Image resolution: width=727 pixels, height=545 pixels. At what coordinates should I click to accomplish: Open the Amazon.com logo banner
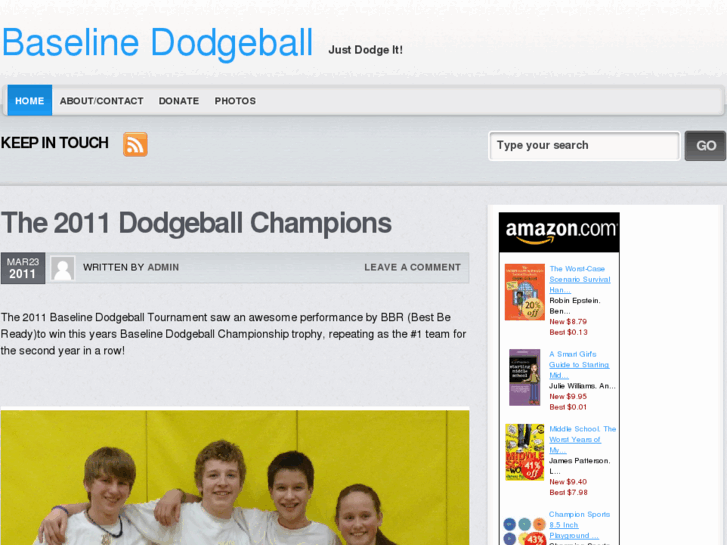(x=559, y=232)
